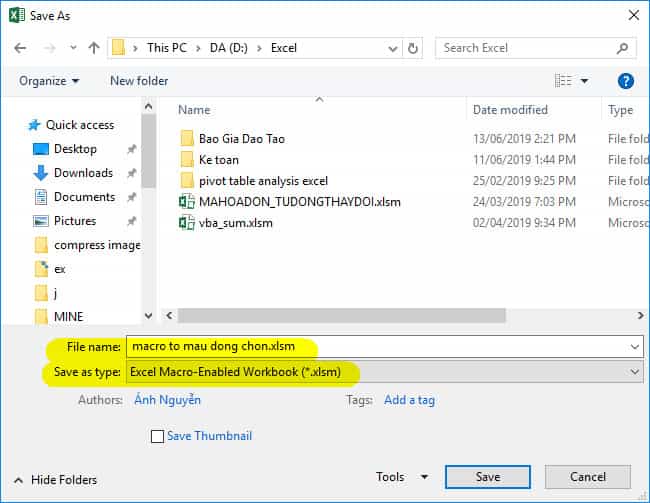Expand the File name dropdown arrow

click(x=635, y=347)
